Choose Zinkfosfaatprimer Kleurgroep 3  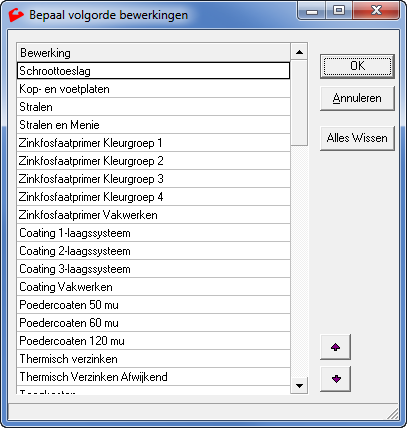pyautogui.click(x=153, y=179)
